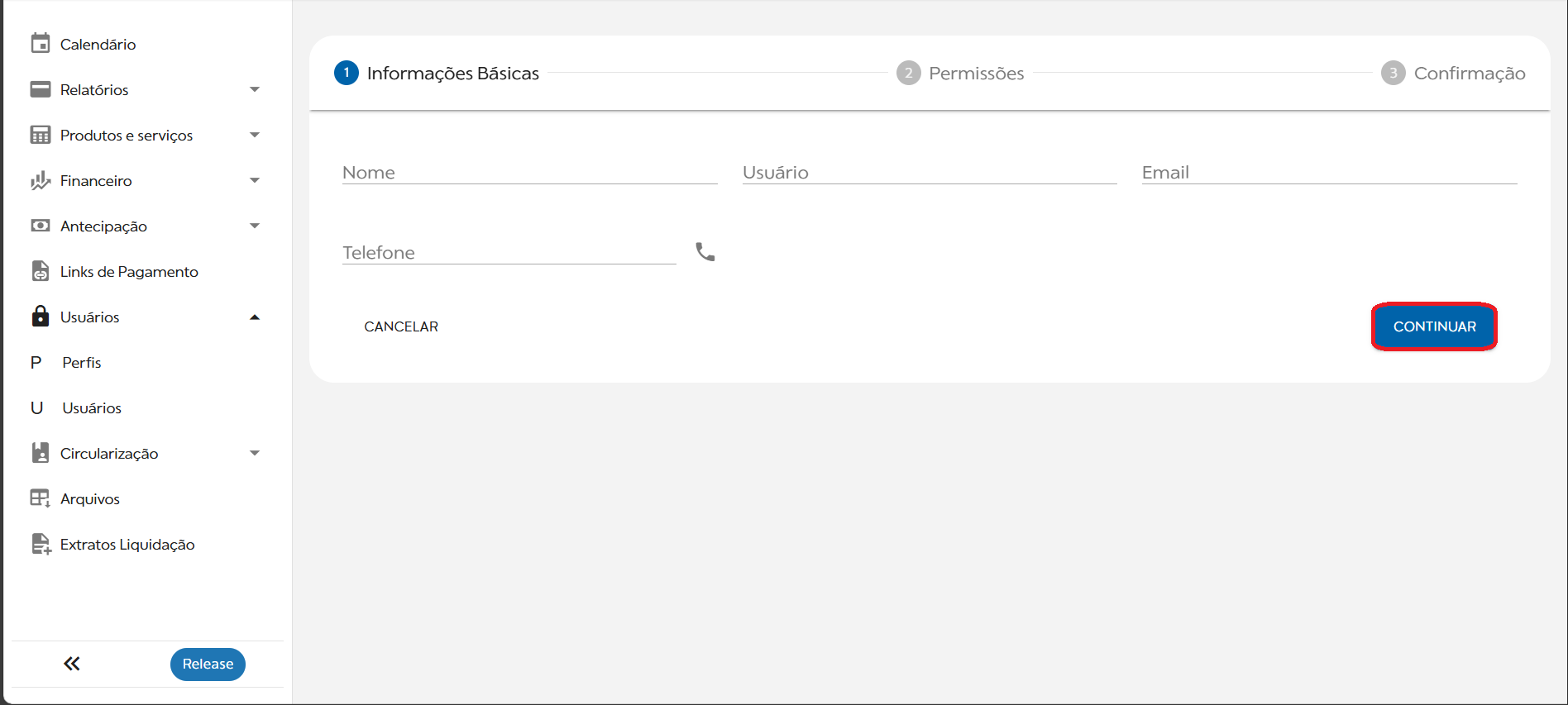Select the Permissões step 2 indicator
This screenshot has height=705, width=1568.
[909, 74]
